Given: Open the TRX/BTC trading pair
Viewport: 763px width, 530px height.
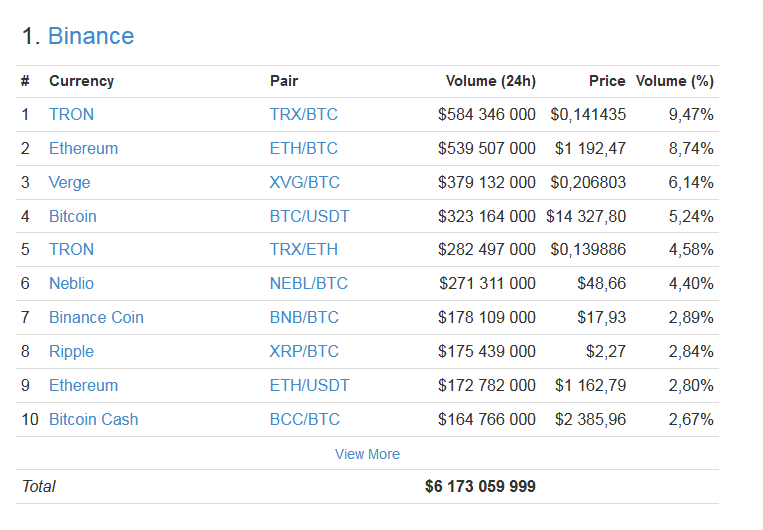Looking at the screenshot, I should (303, 115).
